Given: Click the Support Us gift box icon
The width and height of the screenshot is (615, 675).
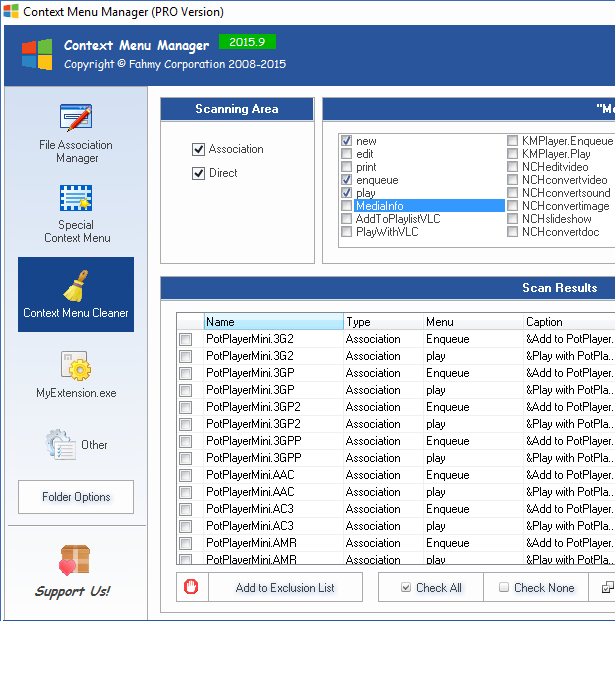Looking at the screenshot, I should 74,560.
